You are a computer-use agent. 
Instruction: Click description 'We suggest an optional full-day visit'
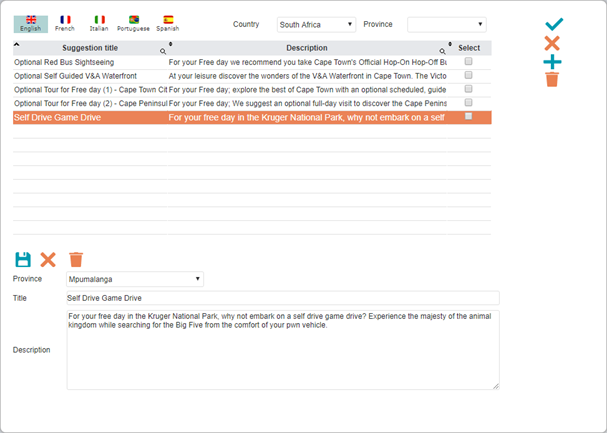coord(307,104)
